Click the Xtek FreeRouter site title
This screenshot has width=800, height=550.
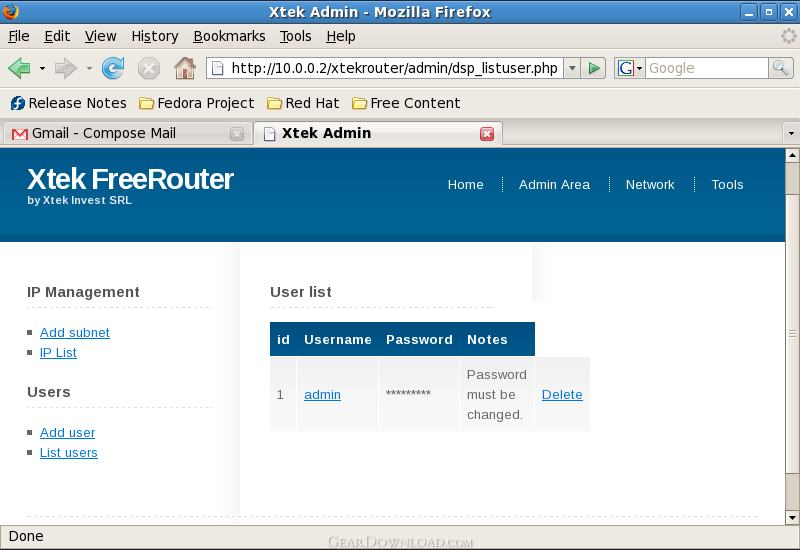click(x=130, y=180)
